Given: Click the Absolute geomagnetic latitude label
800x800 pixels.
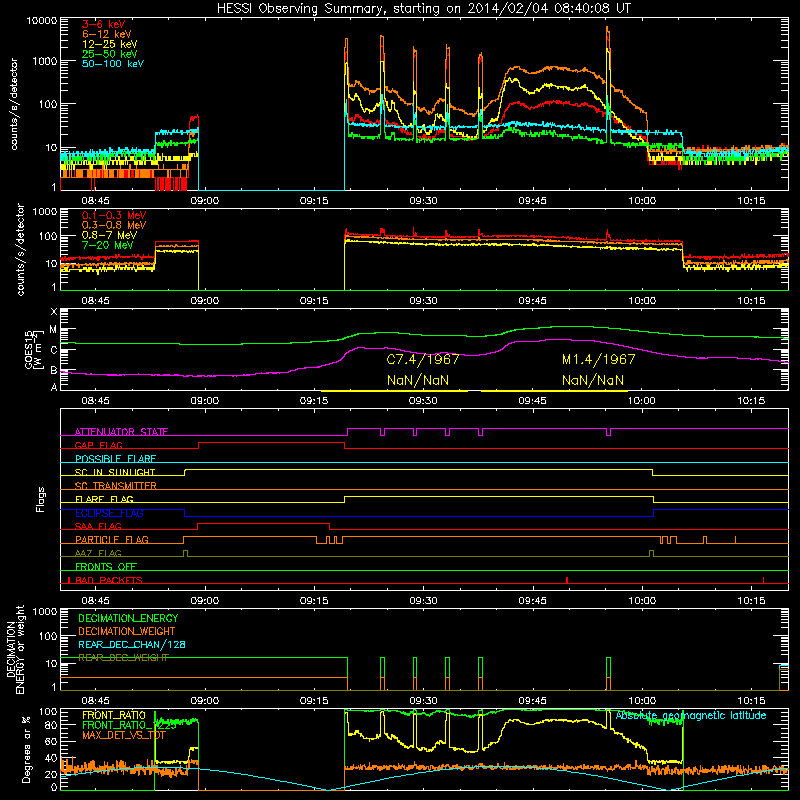Looking at the screenshot, I should (691, 716).
